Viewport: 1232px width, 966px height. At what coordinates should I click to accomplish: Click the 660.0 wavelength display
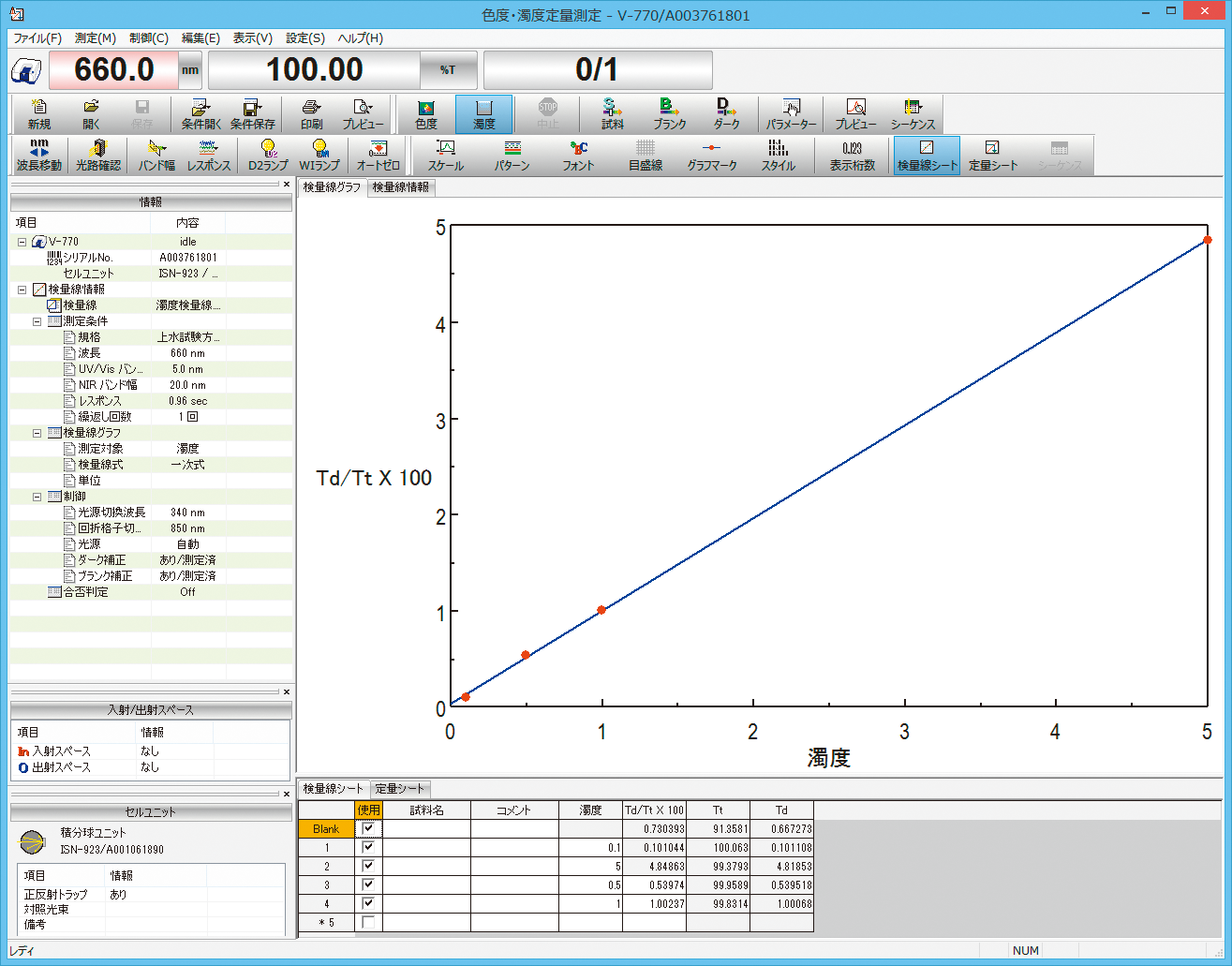113,69
